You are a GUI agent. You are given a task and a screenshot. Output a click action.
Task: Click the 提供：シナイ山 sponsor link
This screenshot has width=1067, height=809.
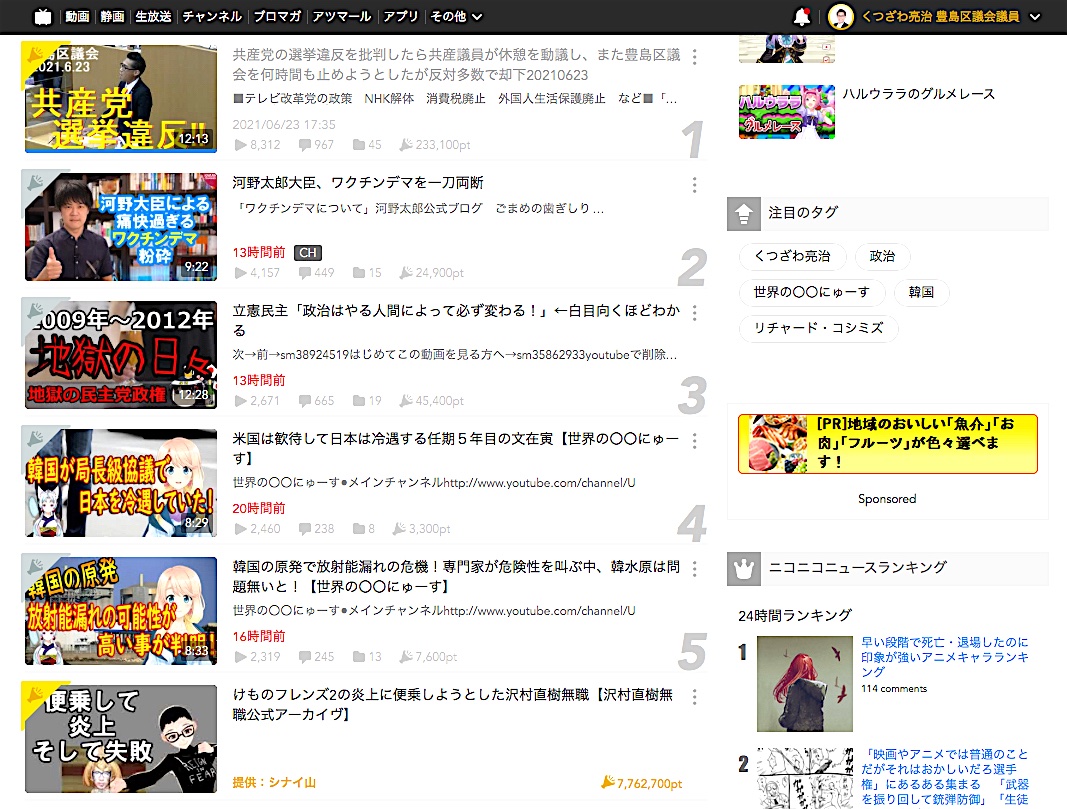coord(274,782)
